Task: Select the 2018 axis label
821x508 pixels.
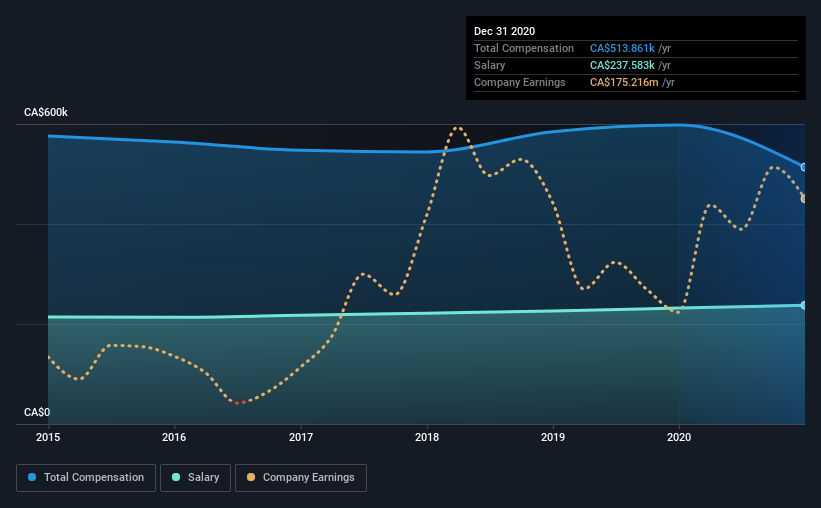Action: (x=427, y=437)
